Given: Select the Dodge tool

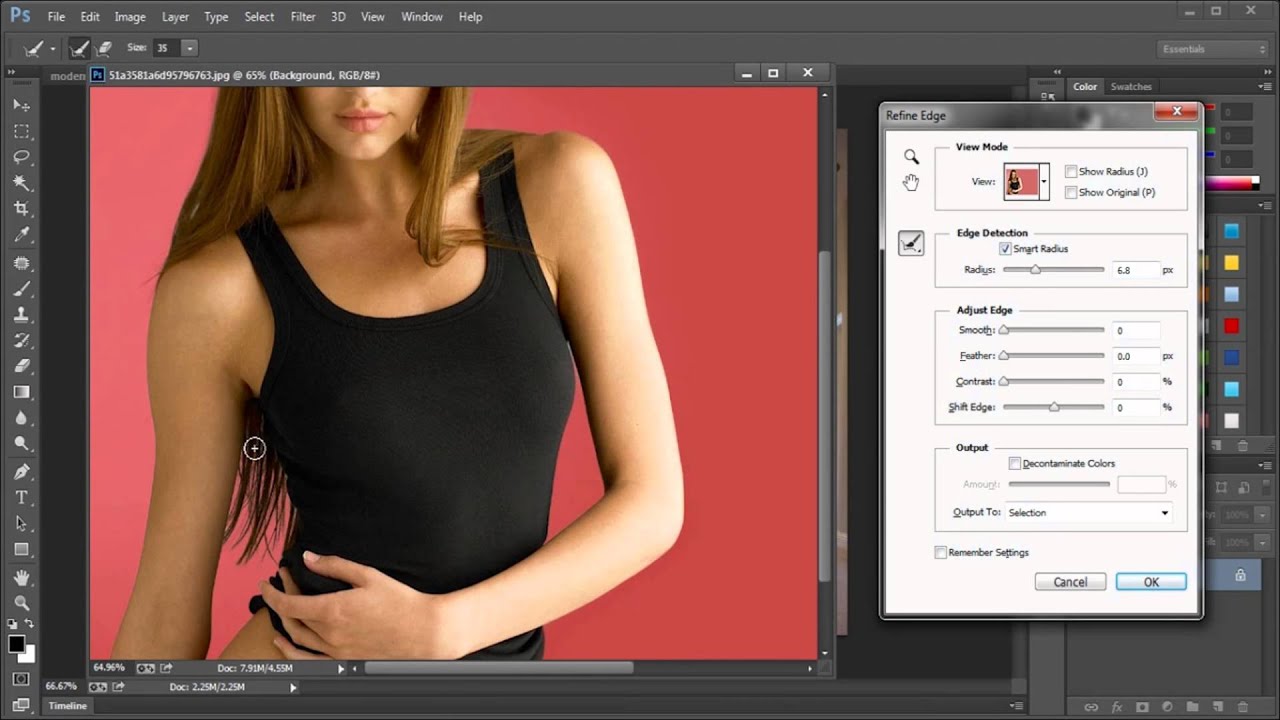Looking at the screenshot, I should pyautogui.click(x=21, y=445).
